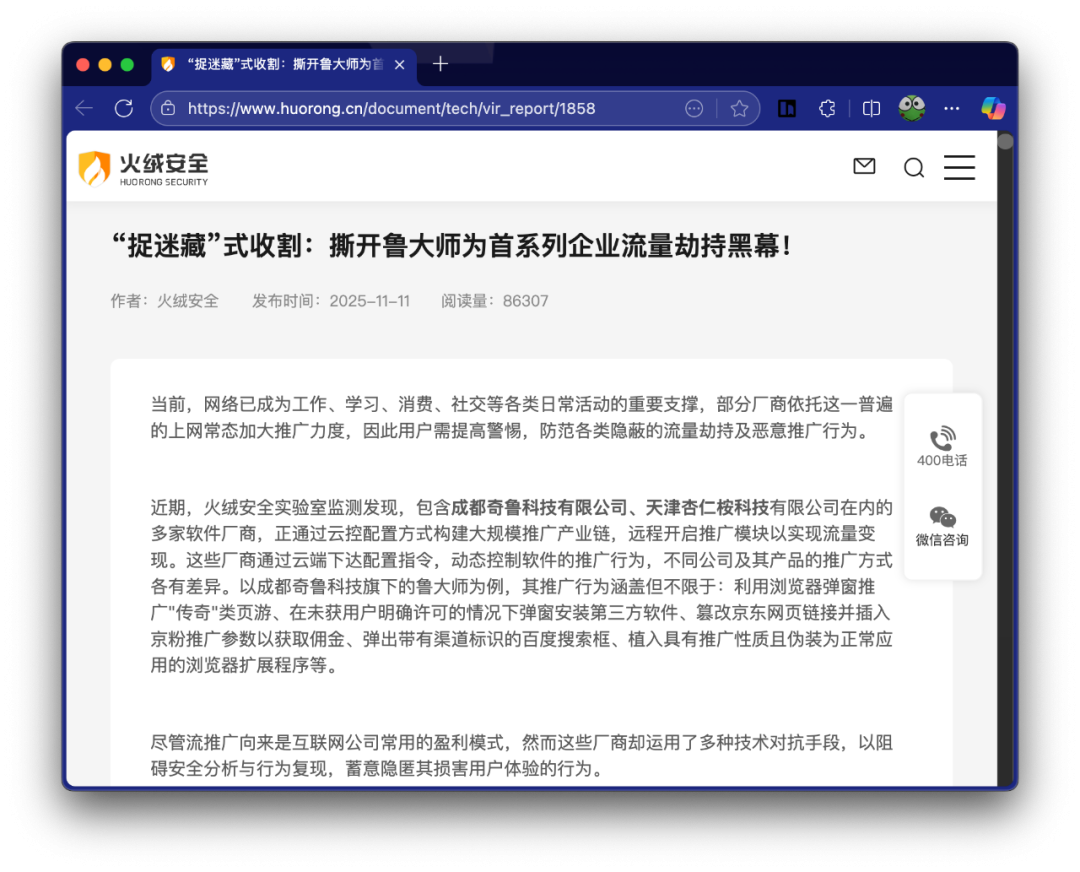Viewport: 1080px width, 872px height.
Task: Open the site search magnifier
Action: [x=913, y=168]
